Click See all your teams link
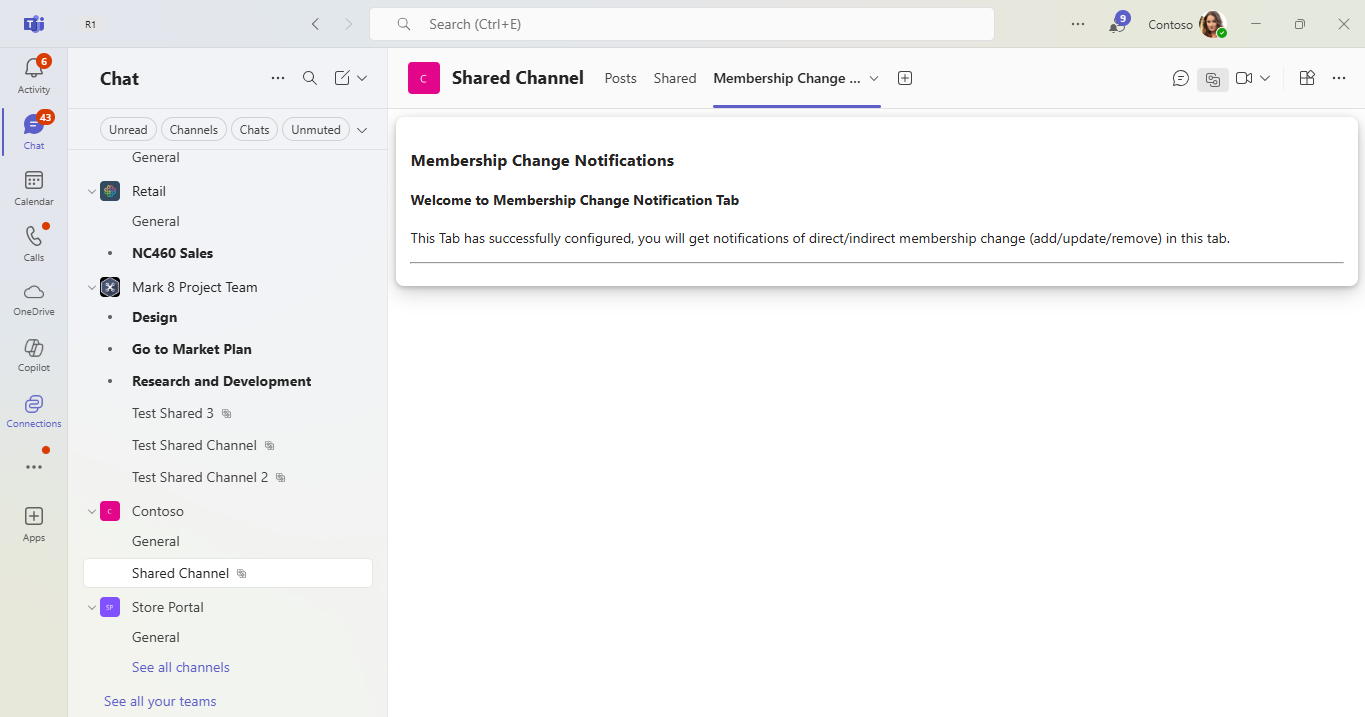This screenshot has height=717, width=1365. (x=160, y=701)
